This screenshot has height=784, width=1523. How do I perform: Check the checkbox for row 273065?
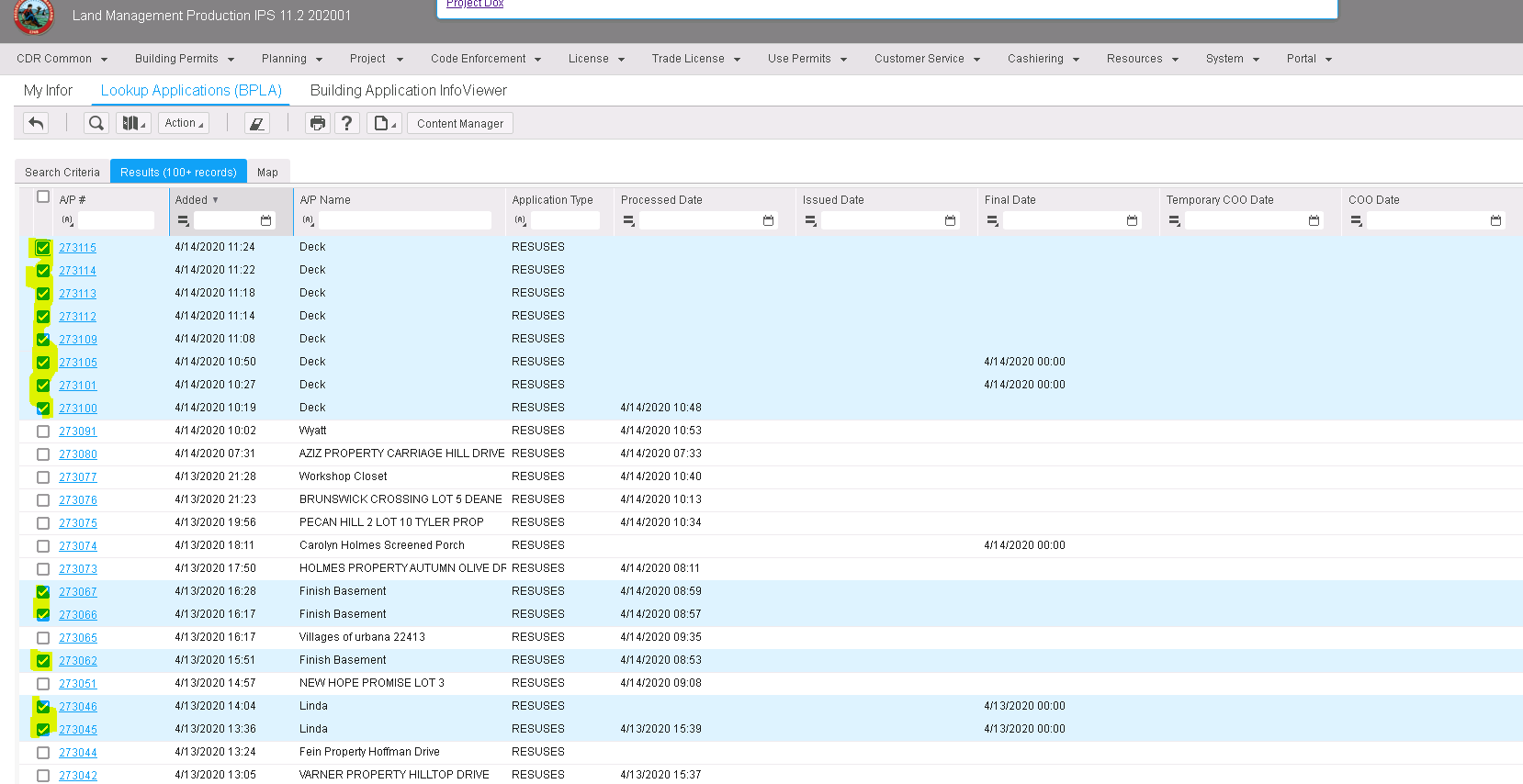[43, 638]
